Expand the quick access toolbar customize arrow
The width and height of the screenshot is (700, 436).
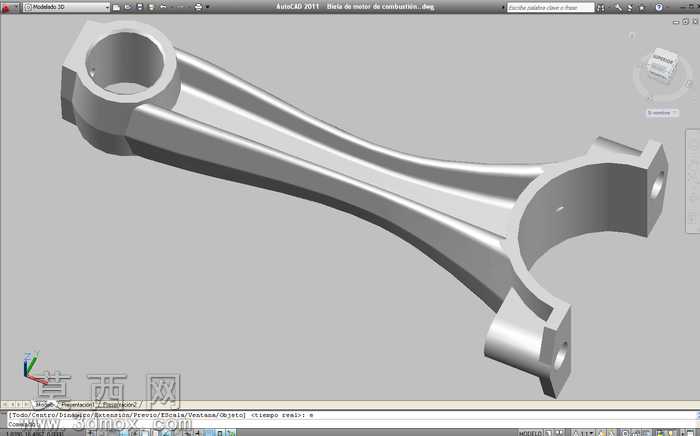[x=208, y=7]
